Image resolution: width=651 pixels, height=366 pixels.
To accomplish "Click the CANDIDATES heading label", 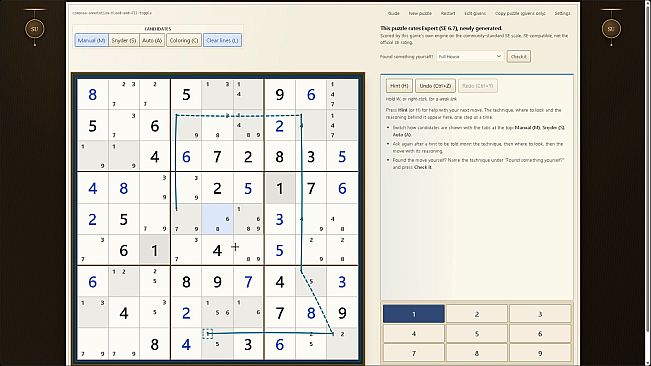I will point(158,29).
